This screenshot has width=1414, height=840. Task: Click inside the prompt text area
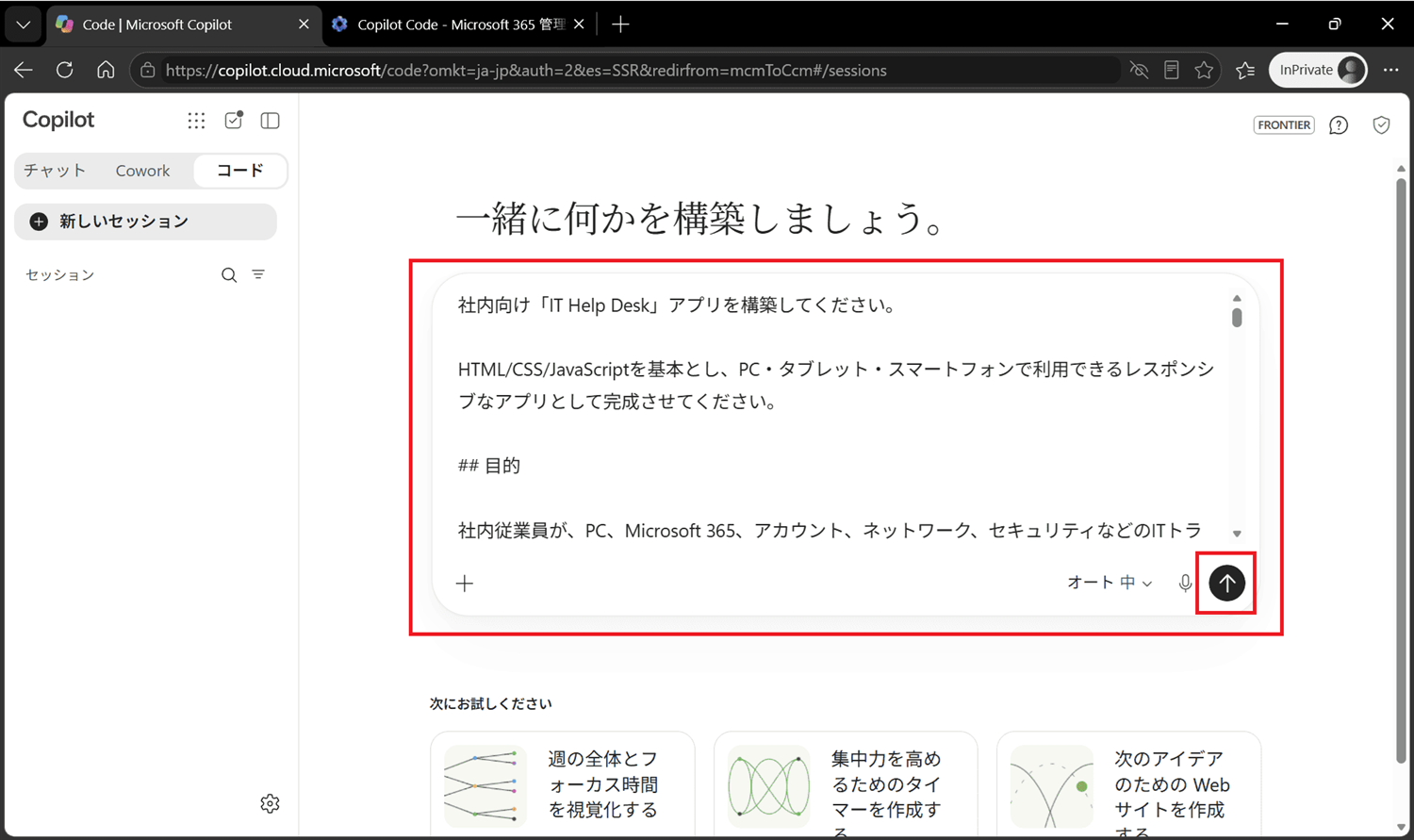pos(835,418)
